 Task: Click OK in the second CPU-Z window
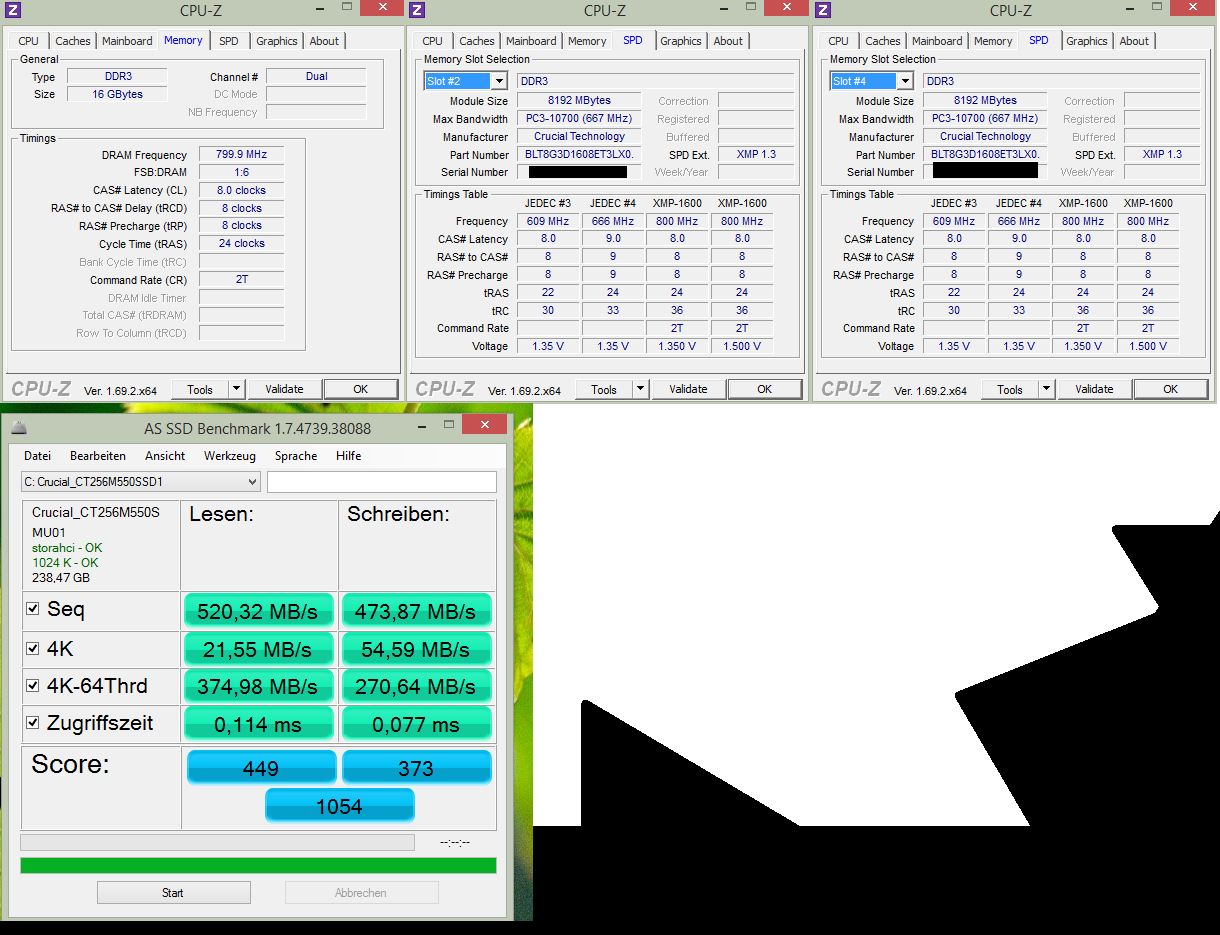(x=764, y=389)
